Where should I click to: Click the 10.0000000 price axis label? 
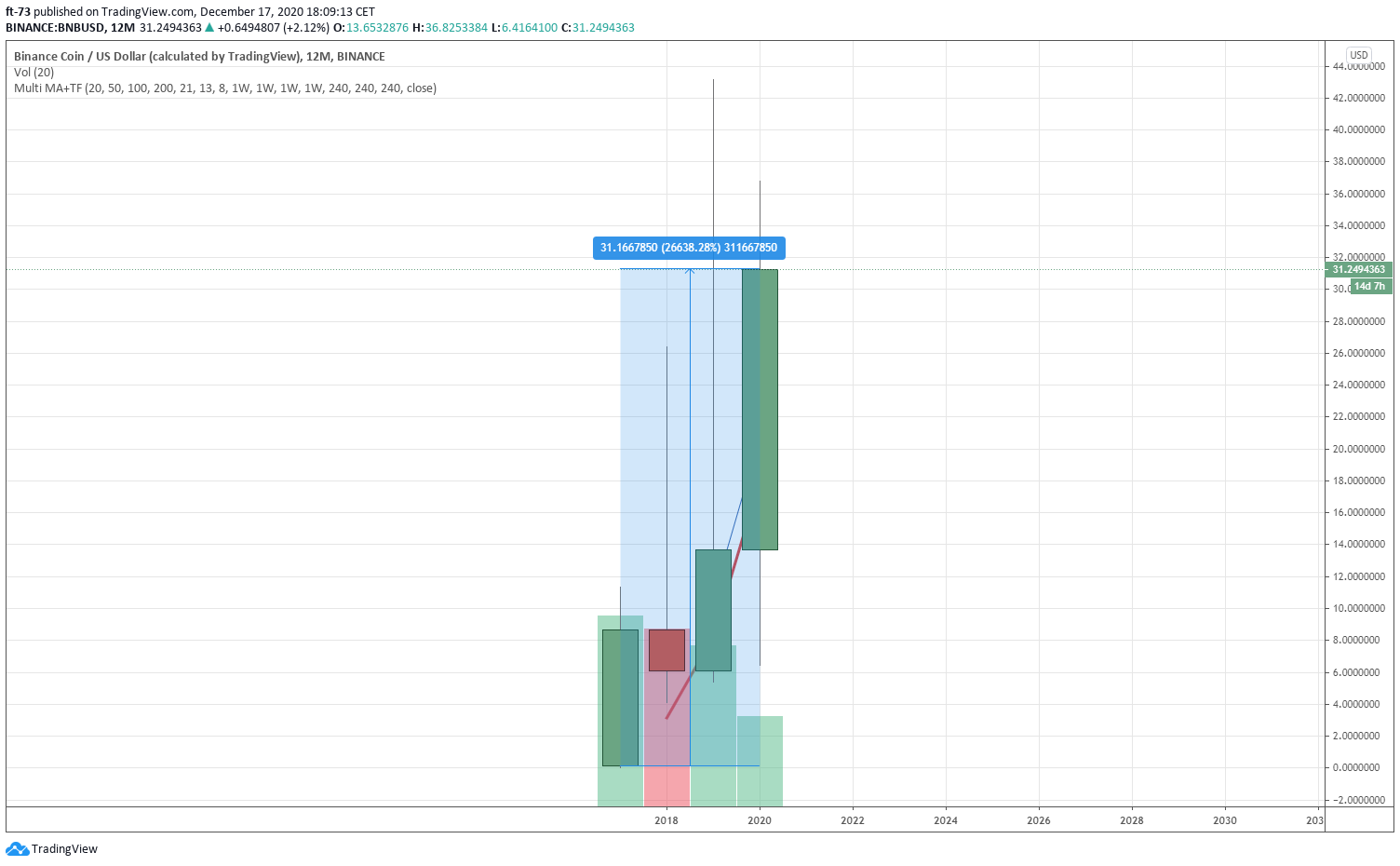1359,608
